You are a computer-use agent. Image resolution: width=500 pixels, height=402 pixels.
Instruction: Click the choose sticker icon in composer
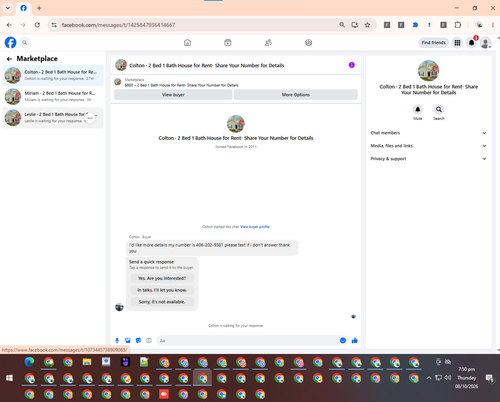pyautogui.click(x=138, y=340)
